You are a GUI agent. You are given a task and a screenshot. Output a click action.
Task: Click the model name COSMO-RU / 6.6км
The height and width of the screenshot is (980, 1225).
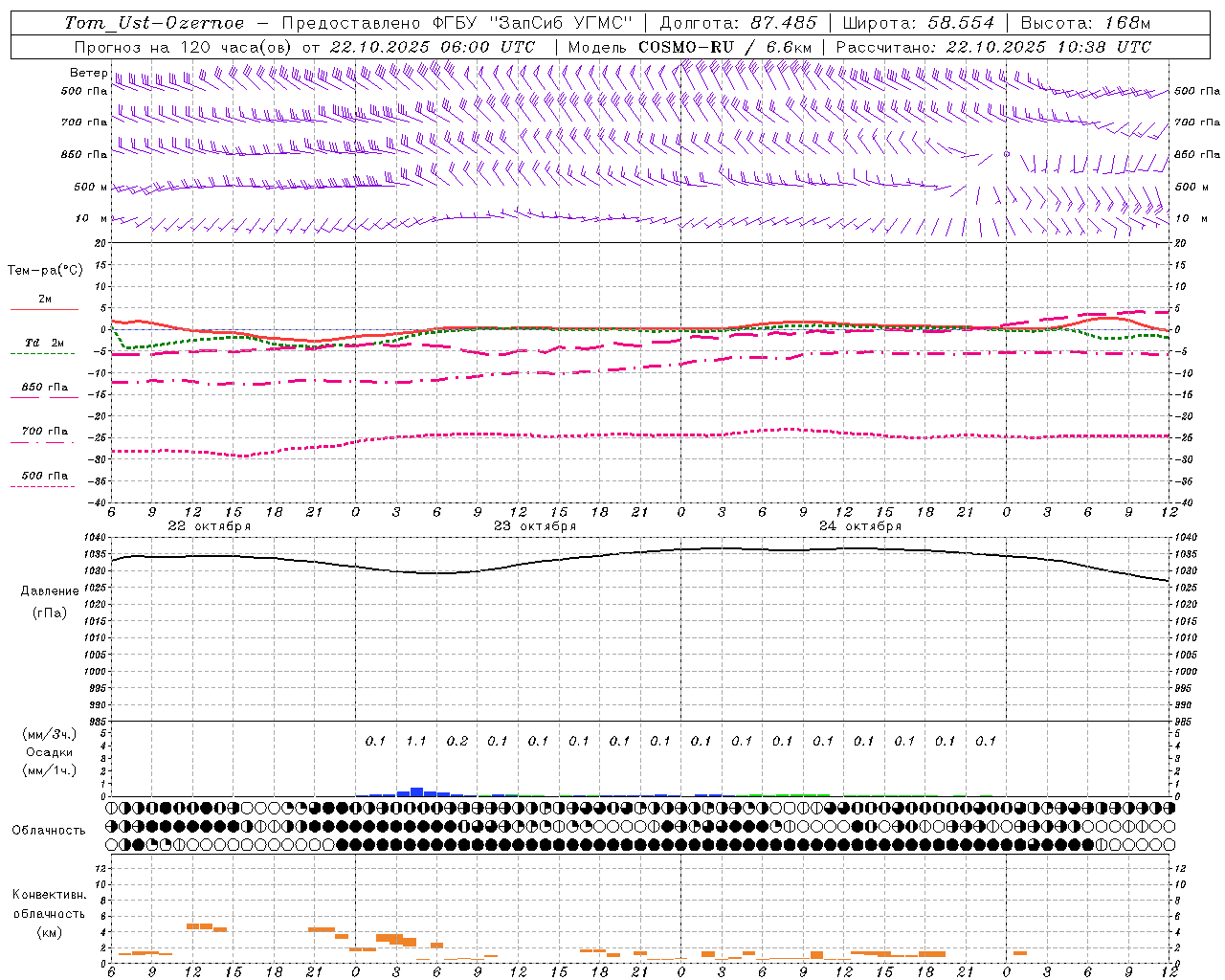(x=725, y=47)
